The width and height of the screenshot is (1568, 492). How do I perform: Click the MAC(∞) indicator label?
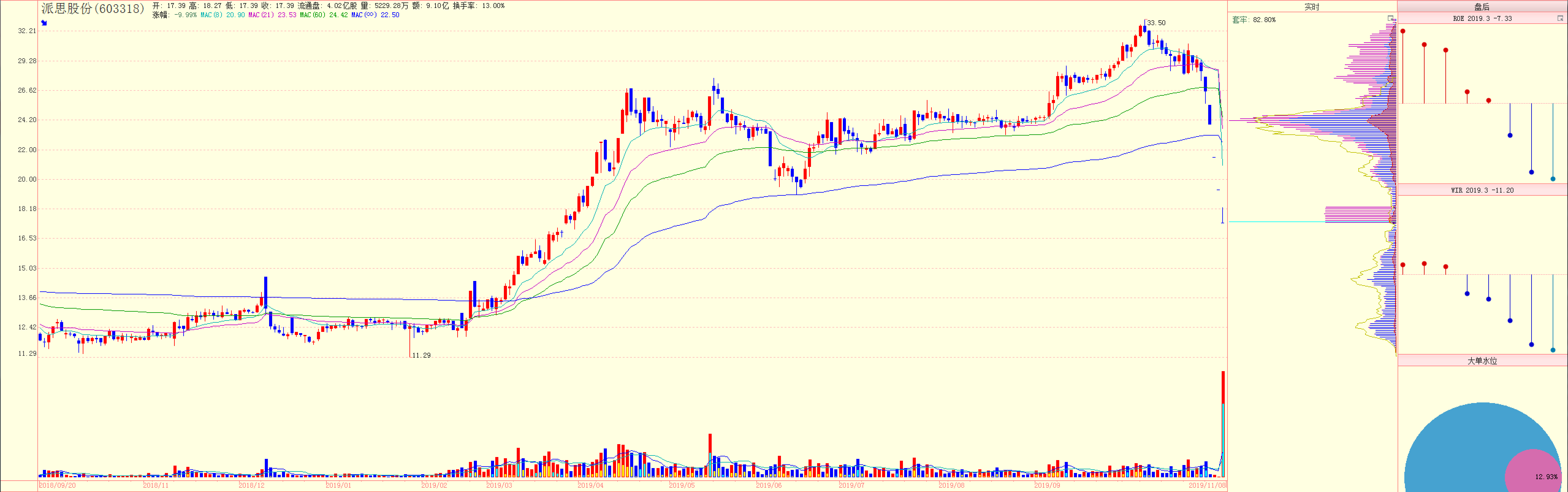coord(364,15)
